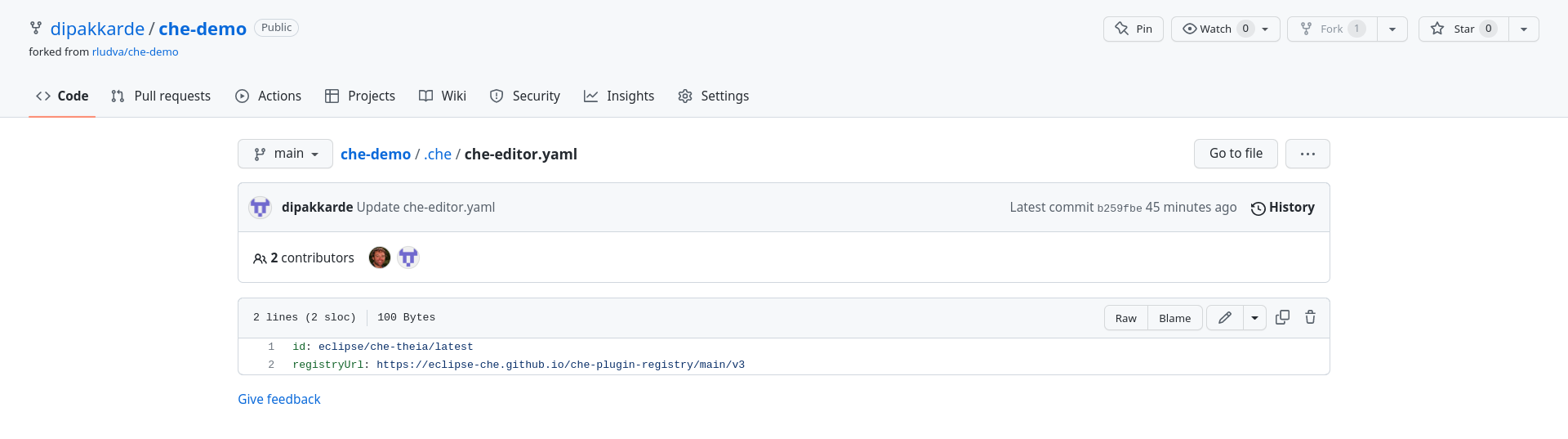Pin this repository
This screenshot has height=439, width=1568.
[x=1133, y=29]
